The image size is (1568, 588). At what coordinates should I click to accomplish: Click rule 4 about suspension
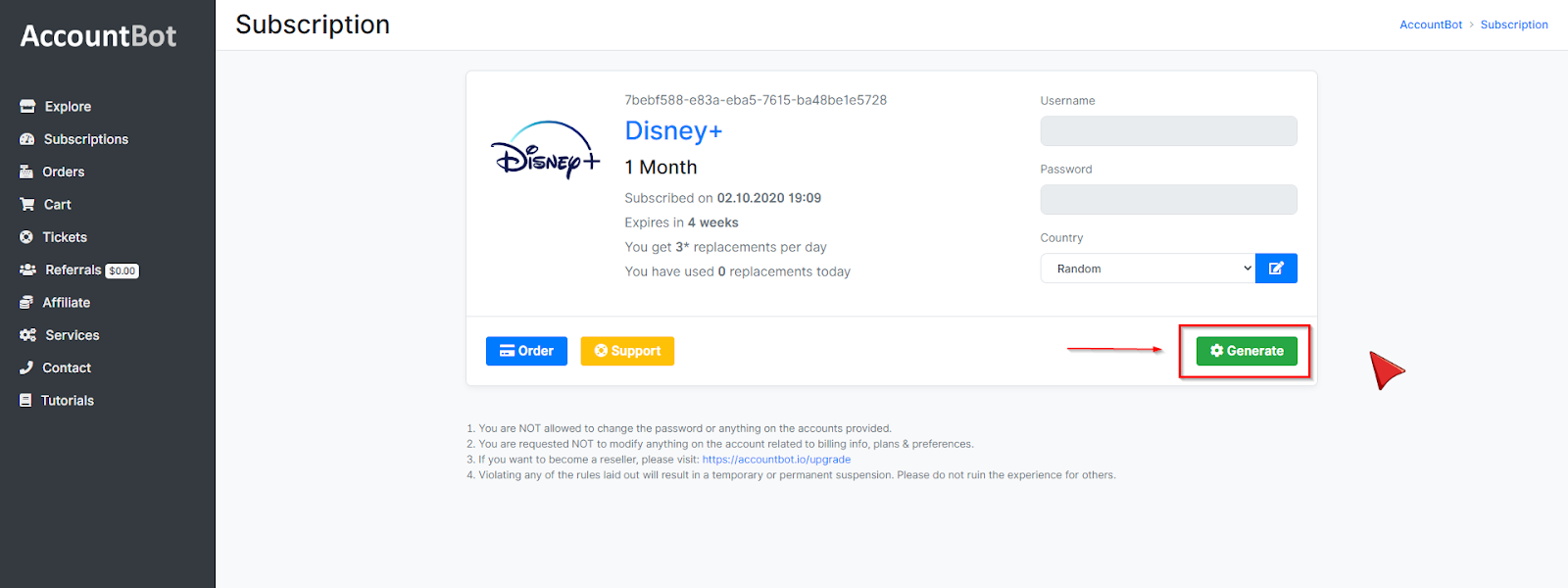tap(791, 475)
